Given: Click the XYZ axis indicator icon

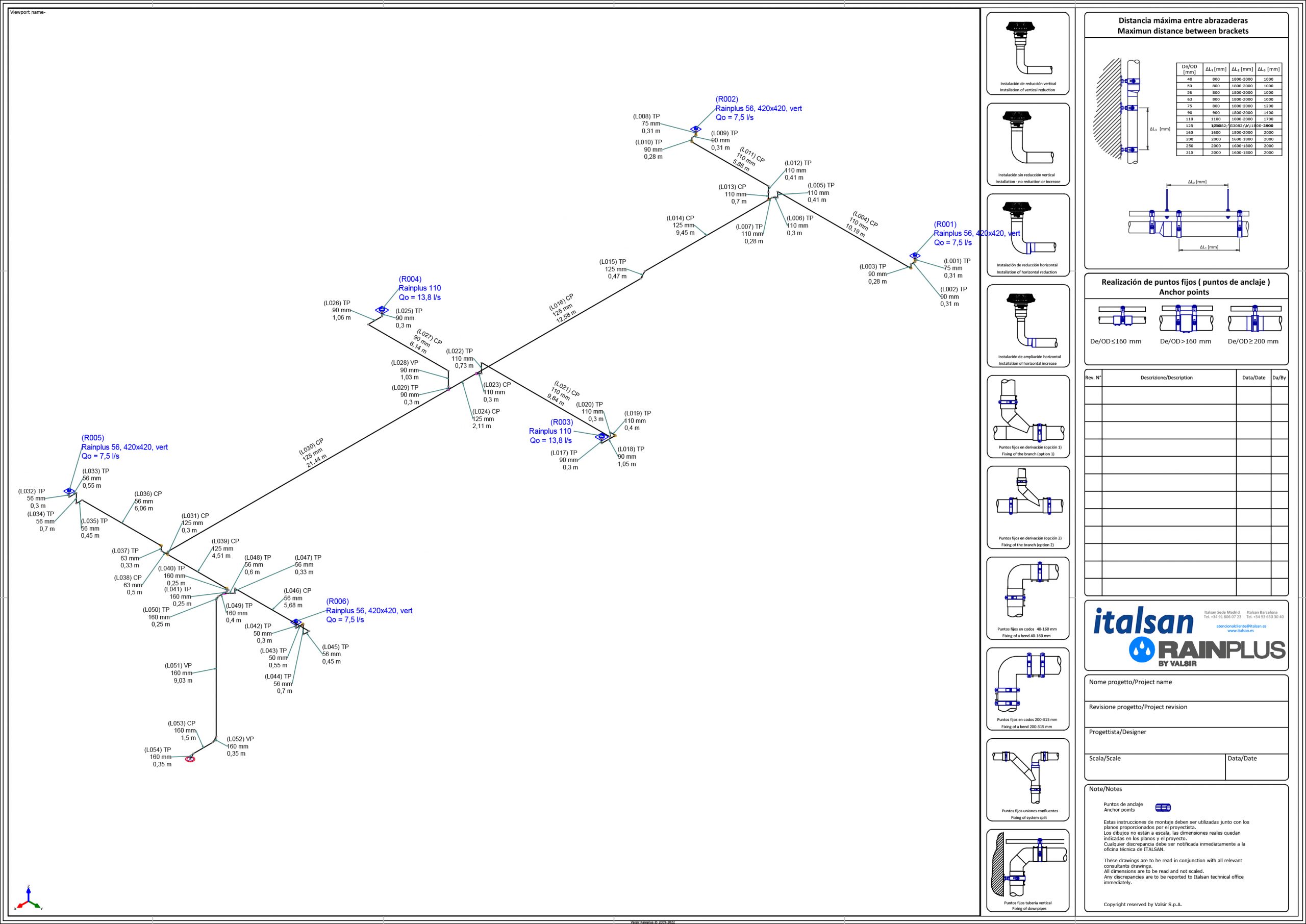Looking at the screenshot, I should pyautogui.click(x=28, y=899).
